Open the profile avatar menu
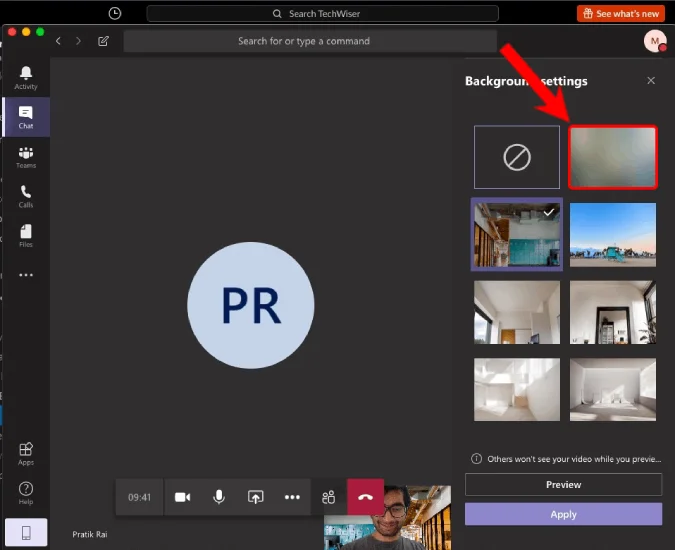The height and width of the screenshot is (550, 675). coord(655,41)
